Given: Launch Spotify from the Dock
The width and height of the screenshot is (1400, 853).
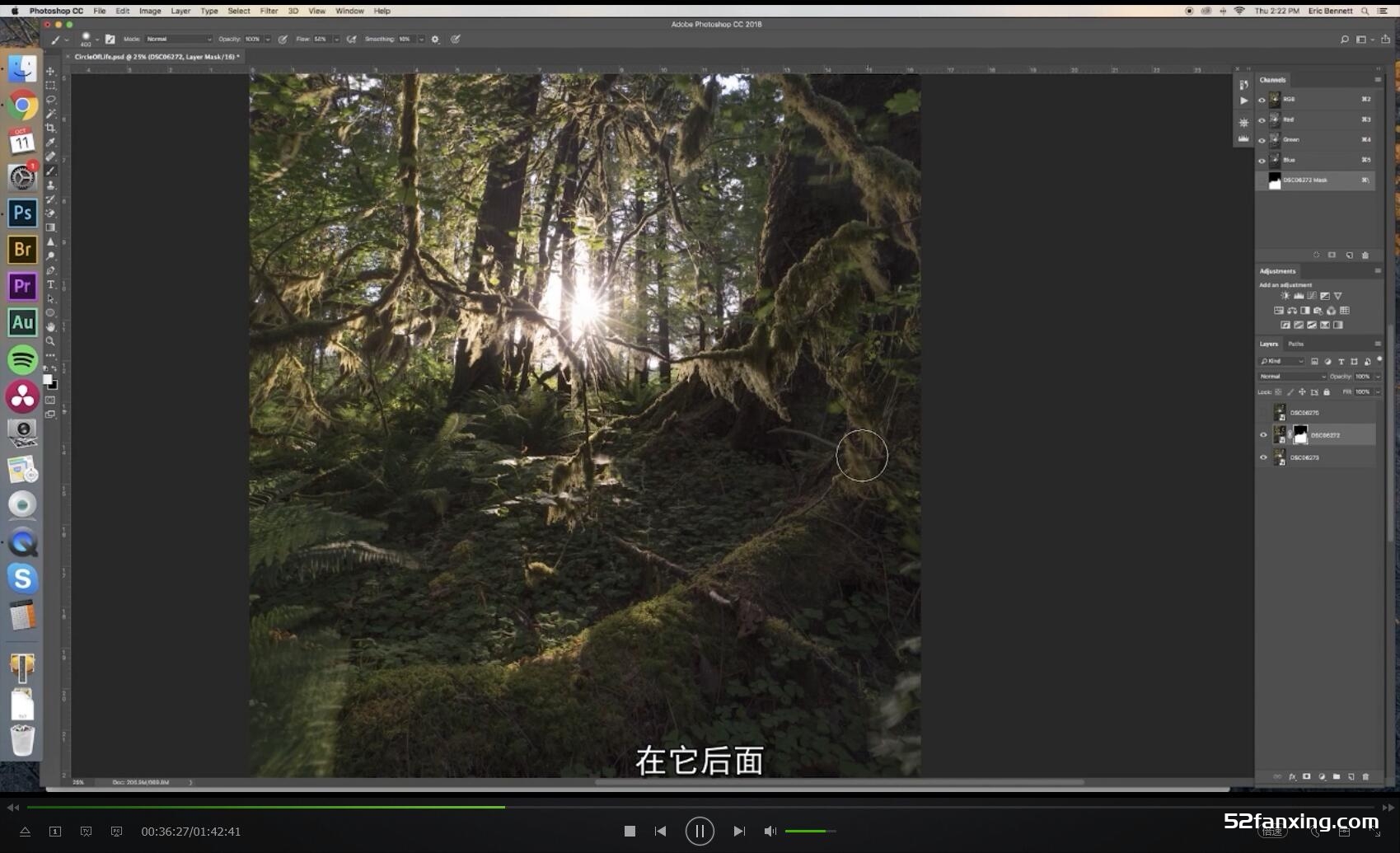Looking at the screenshot, I should pyautogui.click(x=22, y=359).
